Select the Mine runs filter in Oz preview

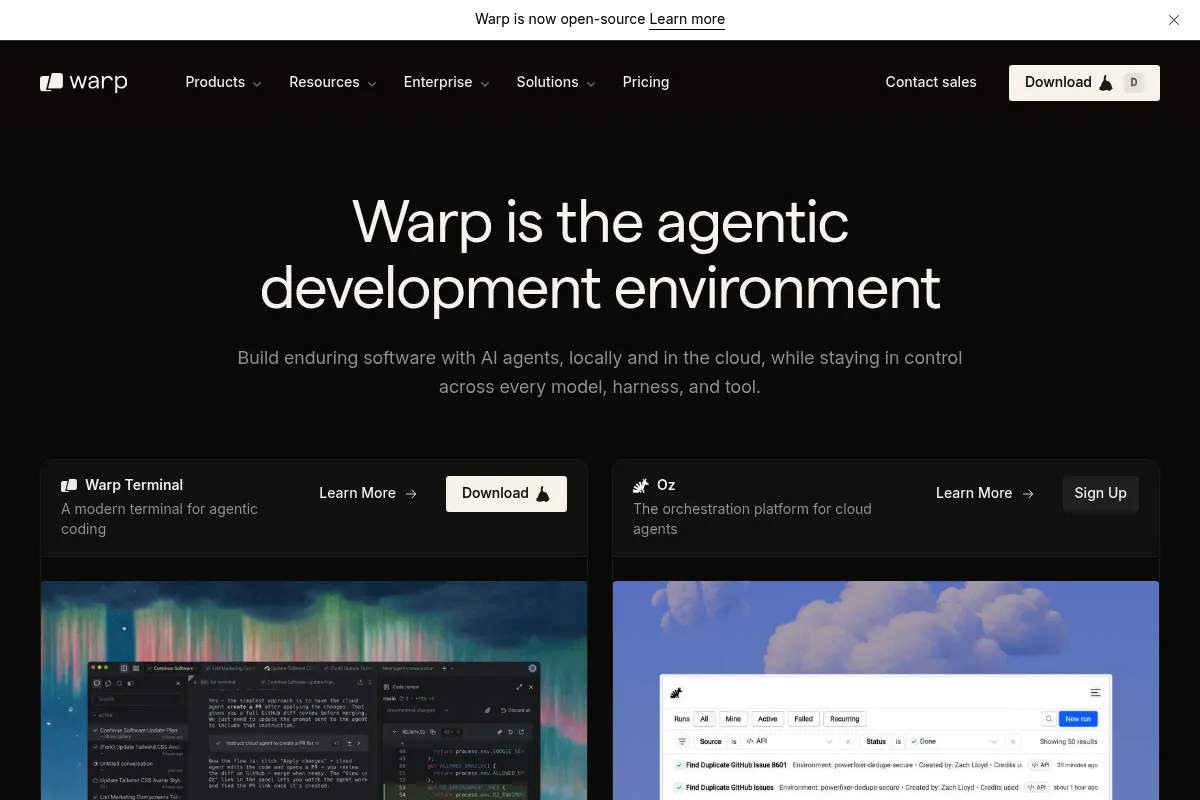(733, 719)
